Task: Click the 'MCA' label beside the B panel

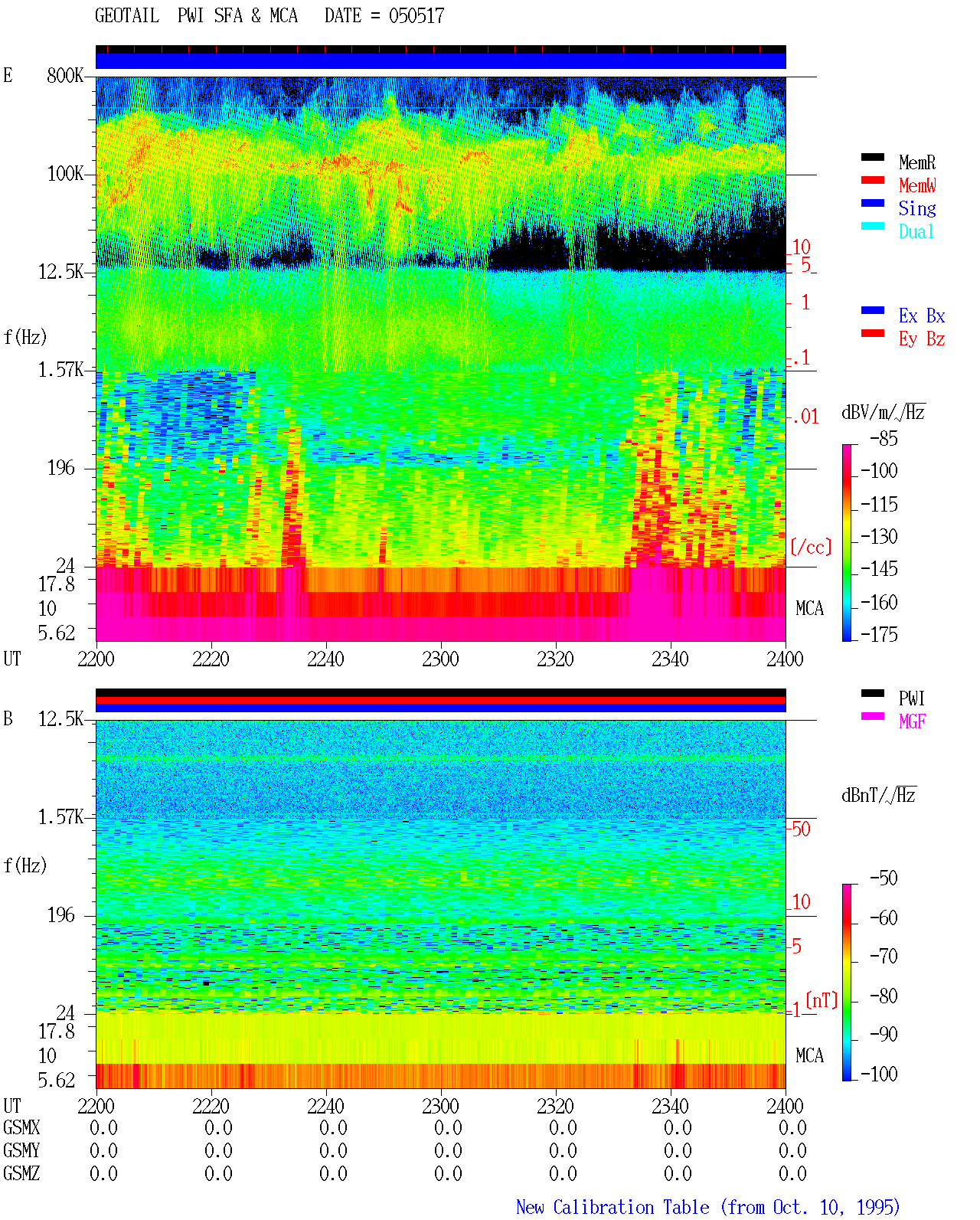Action: pos(810,1056)
